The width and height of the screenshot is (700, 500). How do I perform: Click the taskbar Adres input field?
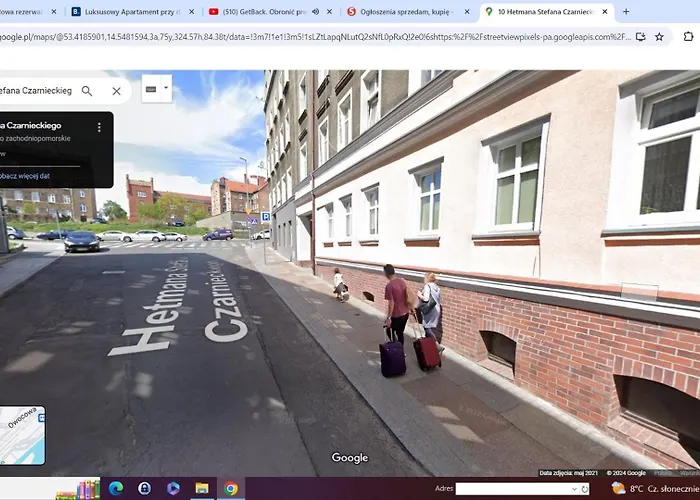click(x=512, y=488)
